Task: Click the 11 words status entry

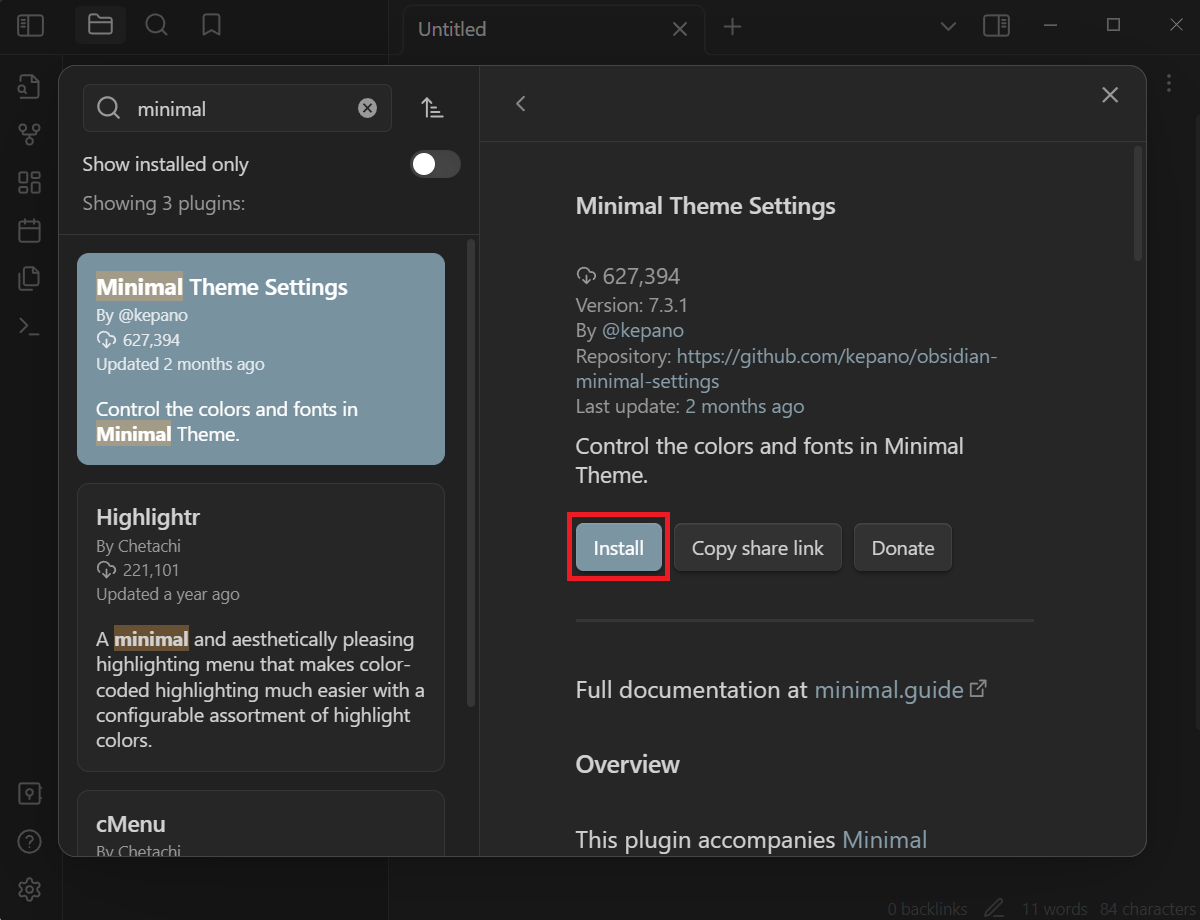Action: pyautogui.click(x=1054, y=909)
